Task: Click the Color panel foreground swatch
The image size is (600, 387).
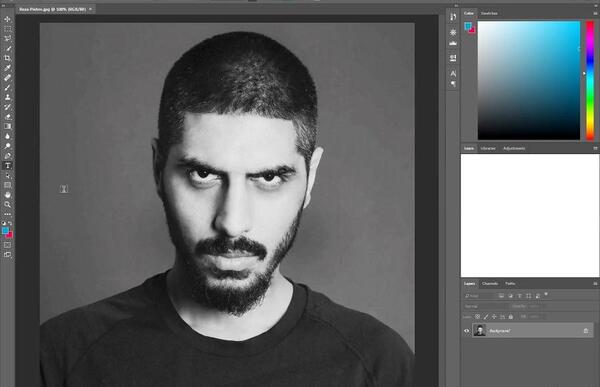Action: tap(468, 26)
